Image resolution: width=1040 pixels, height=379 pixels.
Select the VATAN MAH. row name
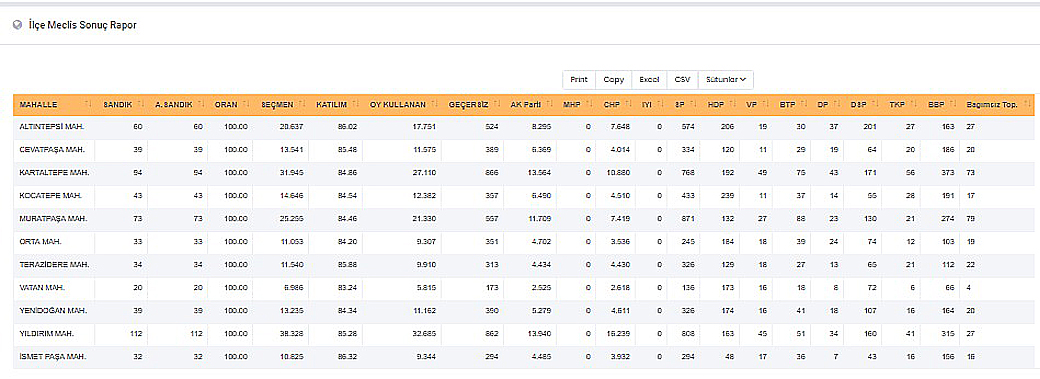pos(42,287)
